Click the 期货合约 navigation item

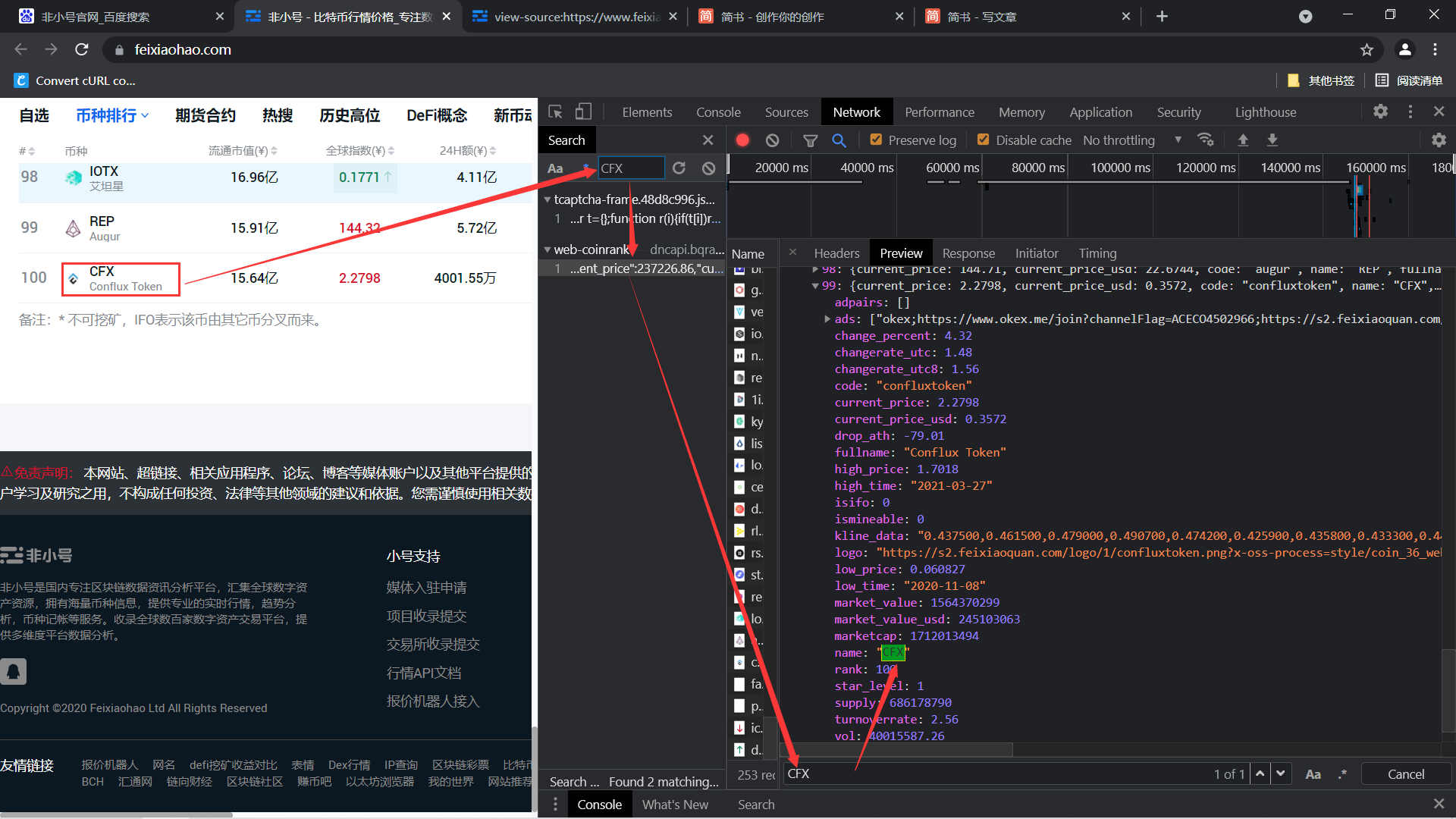205,115
